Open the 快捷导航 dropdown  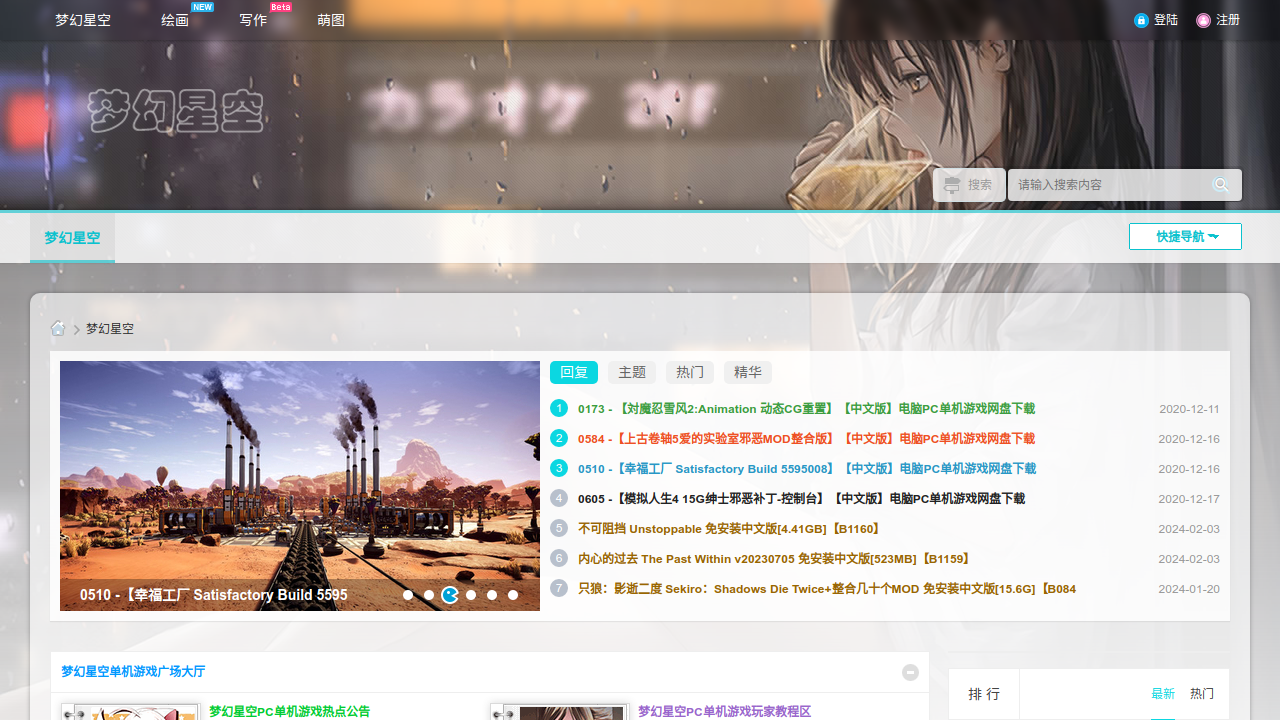(1185, 237)
